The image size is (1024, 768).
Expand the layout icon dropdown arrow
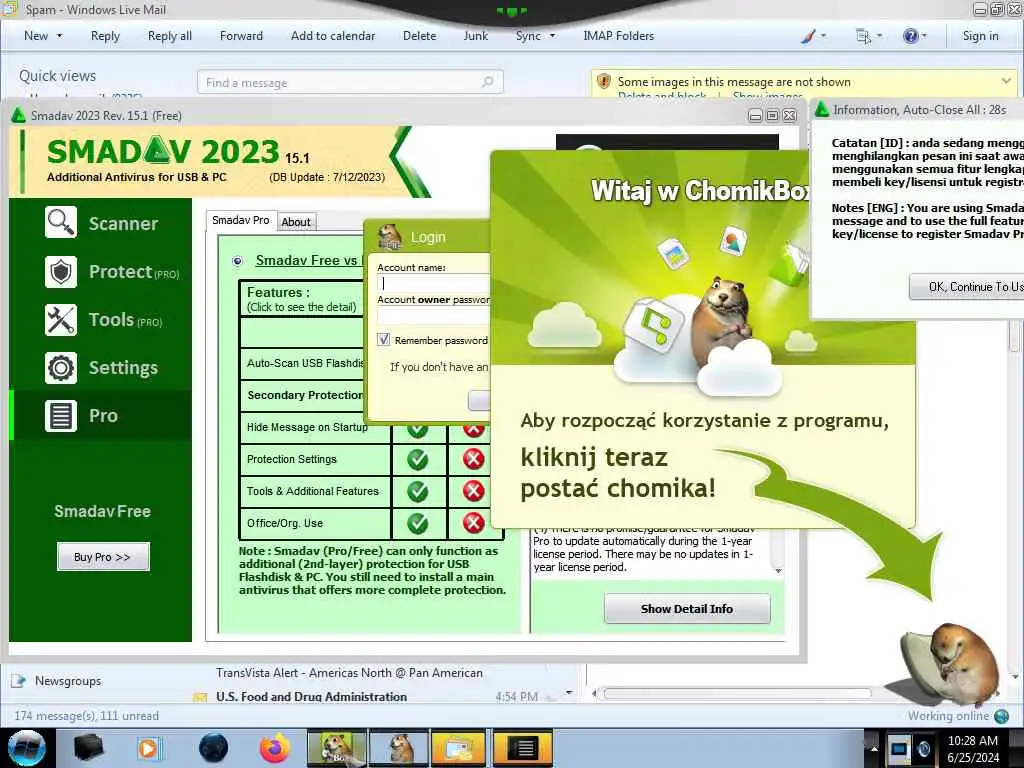coord(879,36)
